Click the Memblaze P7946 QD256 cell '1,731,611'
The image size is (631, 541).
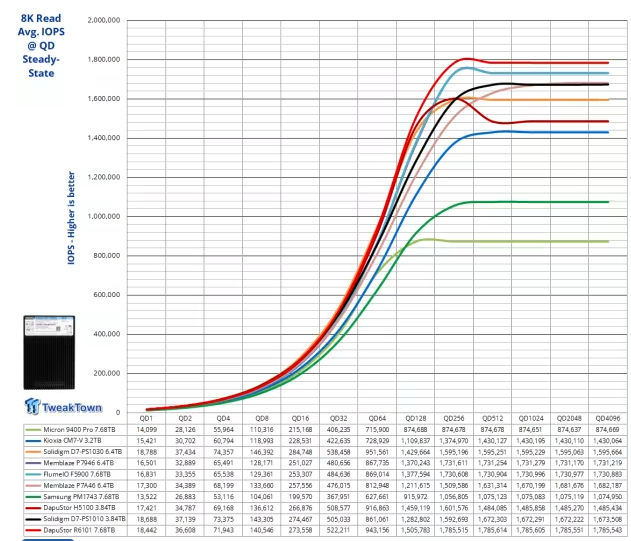tap(454, 463)
